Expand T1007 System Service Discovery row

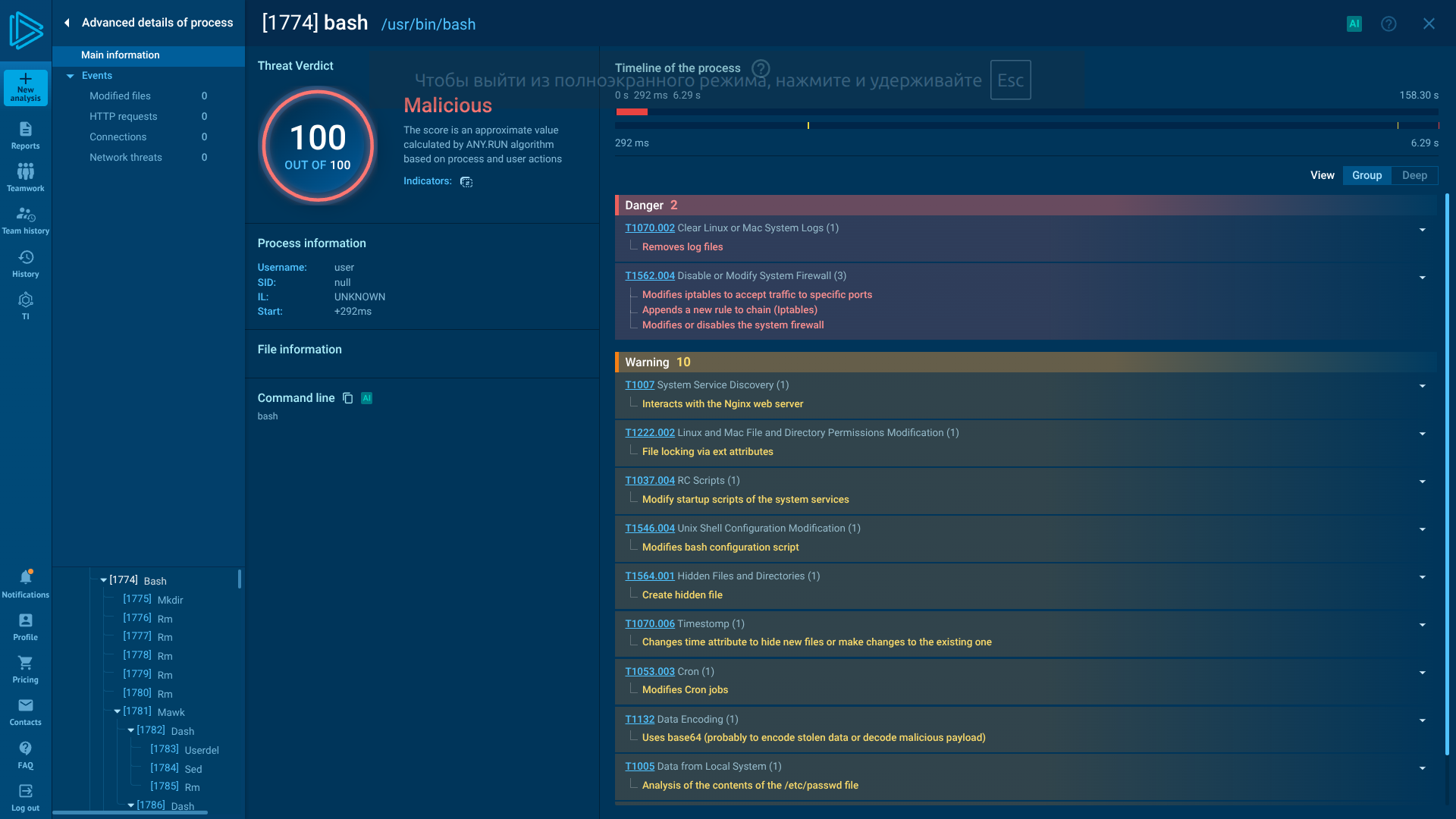(x=1422, y=386)
